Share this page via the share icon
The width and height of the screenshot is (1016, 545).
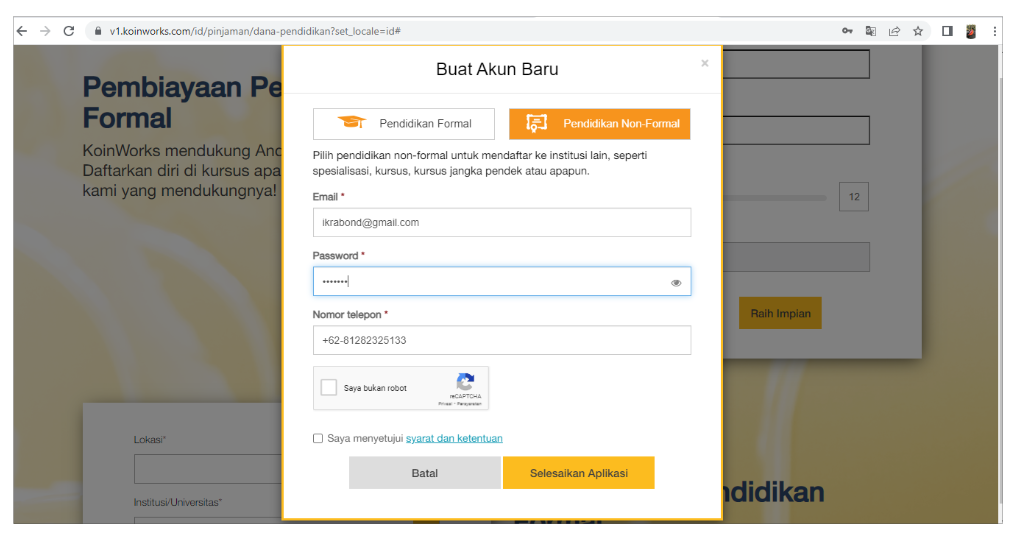(894, 31)
